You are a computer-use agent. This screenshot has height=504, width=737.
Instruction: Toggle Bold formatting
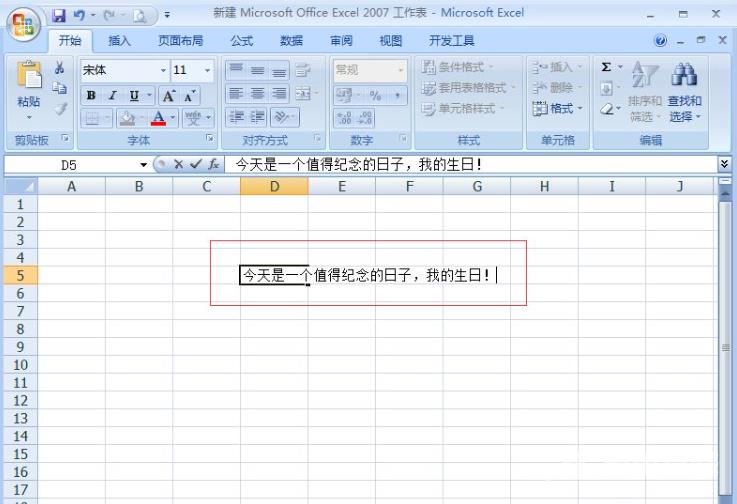coord(91,96)
